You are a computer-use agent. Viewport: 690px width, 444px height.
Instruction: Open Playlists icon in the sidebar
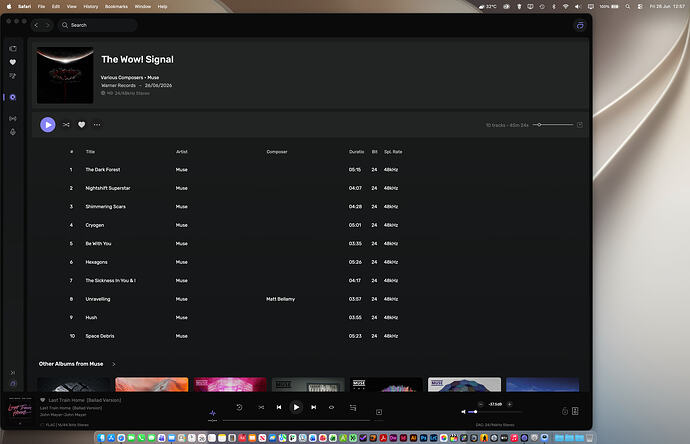pyautogui.click(x=13, y=76)
